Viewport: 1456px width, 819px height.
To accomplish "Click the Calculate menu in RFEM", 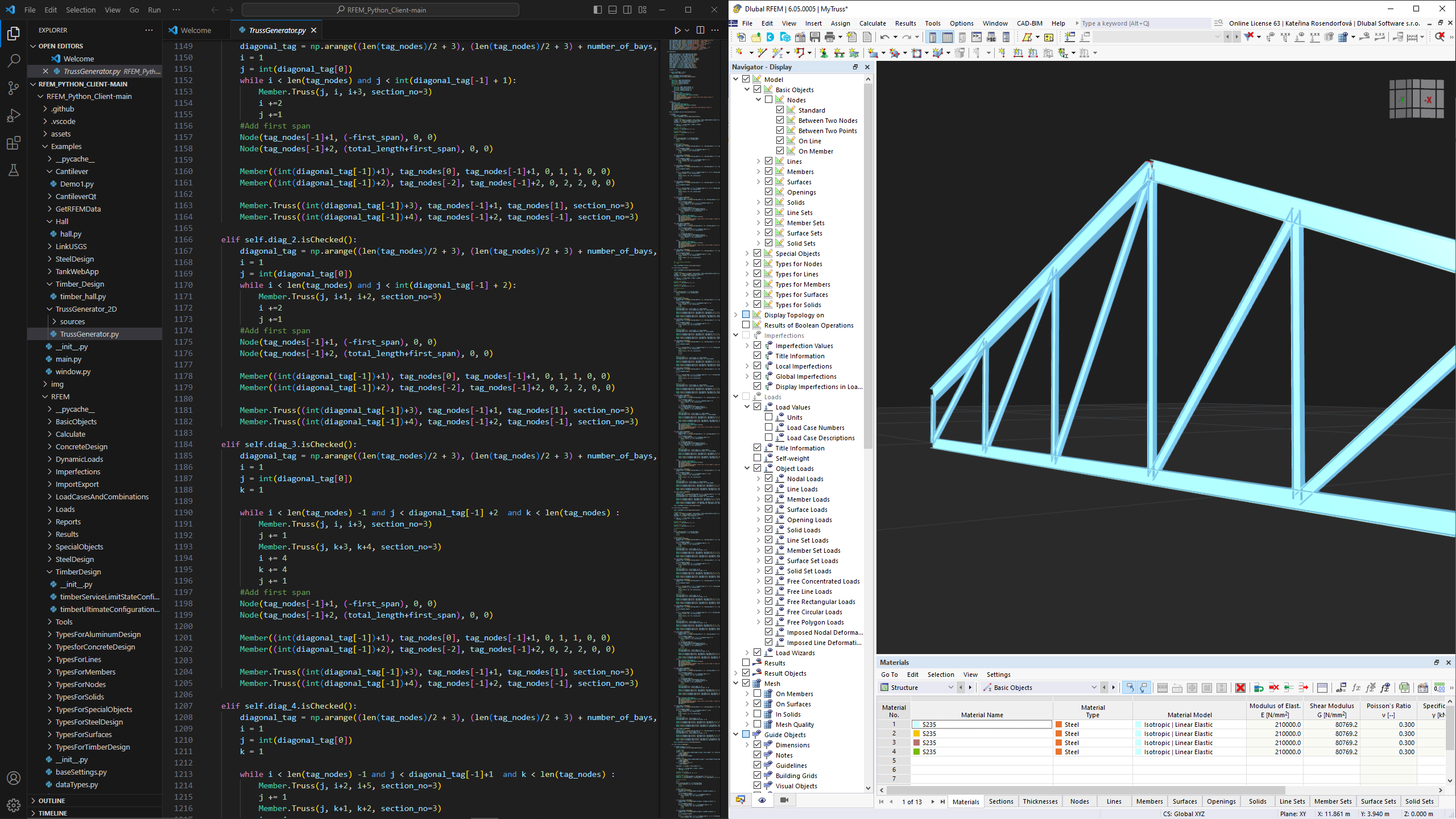I will point(870,23).
